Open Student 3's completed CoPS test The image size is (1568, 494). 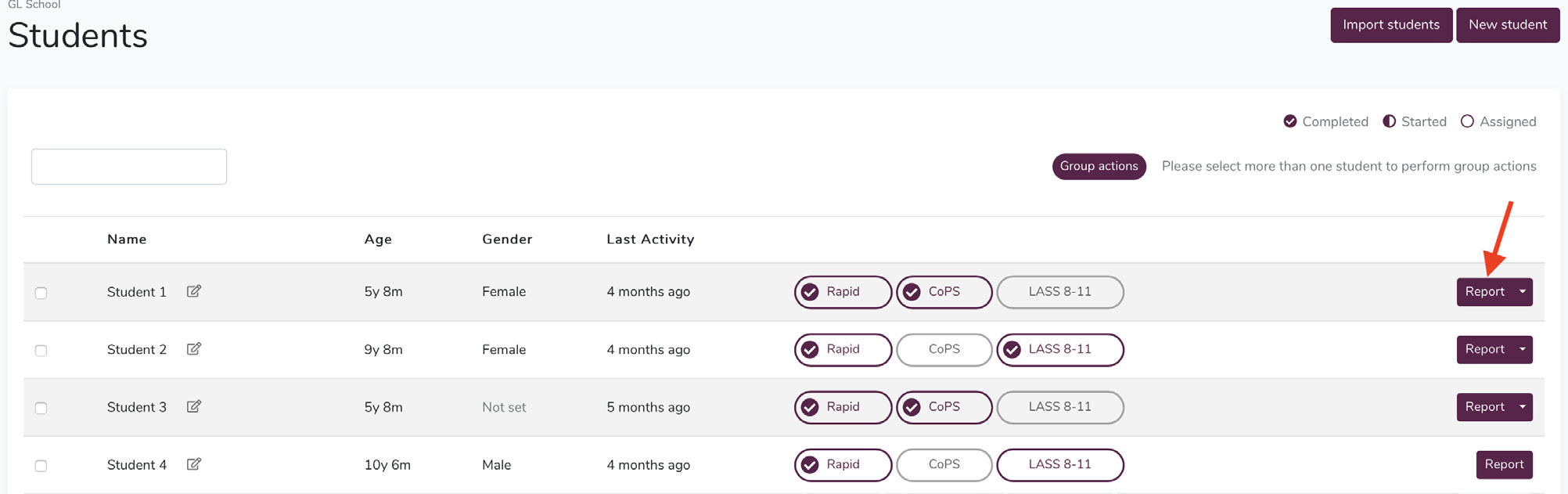pyautogui.click(x=944, y=407)
